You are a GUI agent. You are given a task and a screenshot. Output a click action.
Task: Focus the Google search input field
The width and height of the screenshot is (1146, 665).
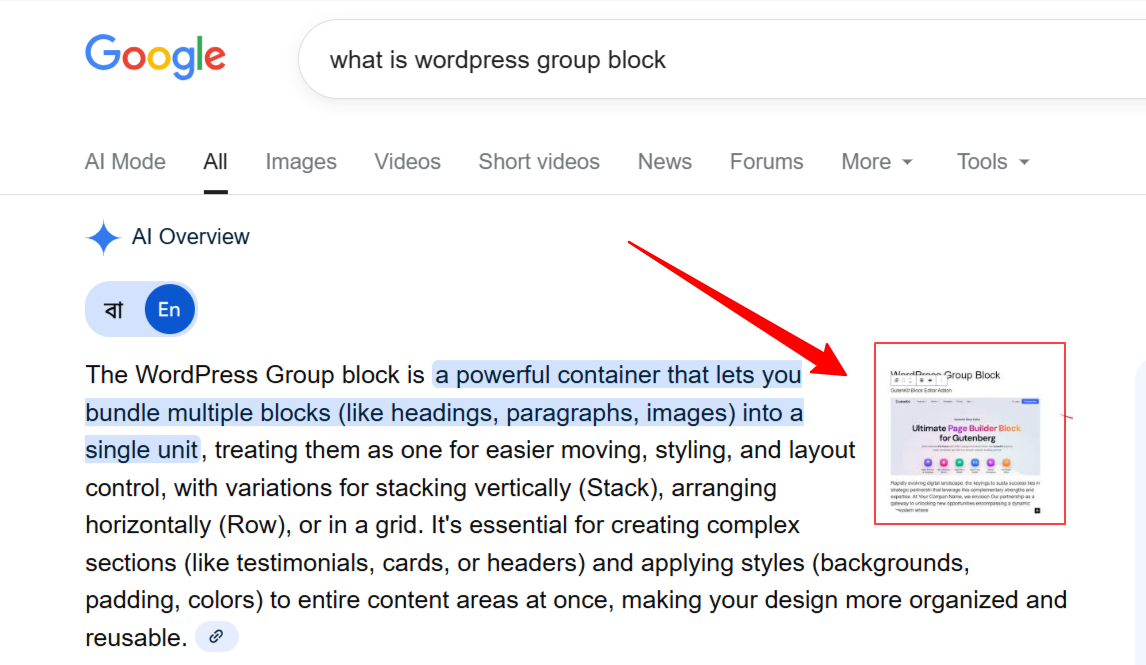[700, 60]
